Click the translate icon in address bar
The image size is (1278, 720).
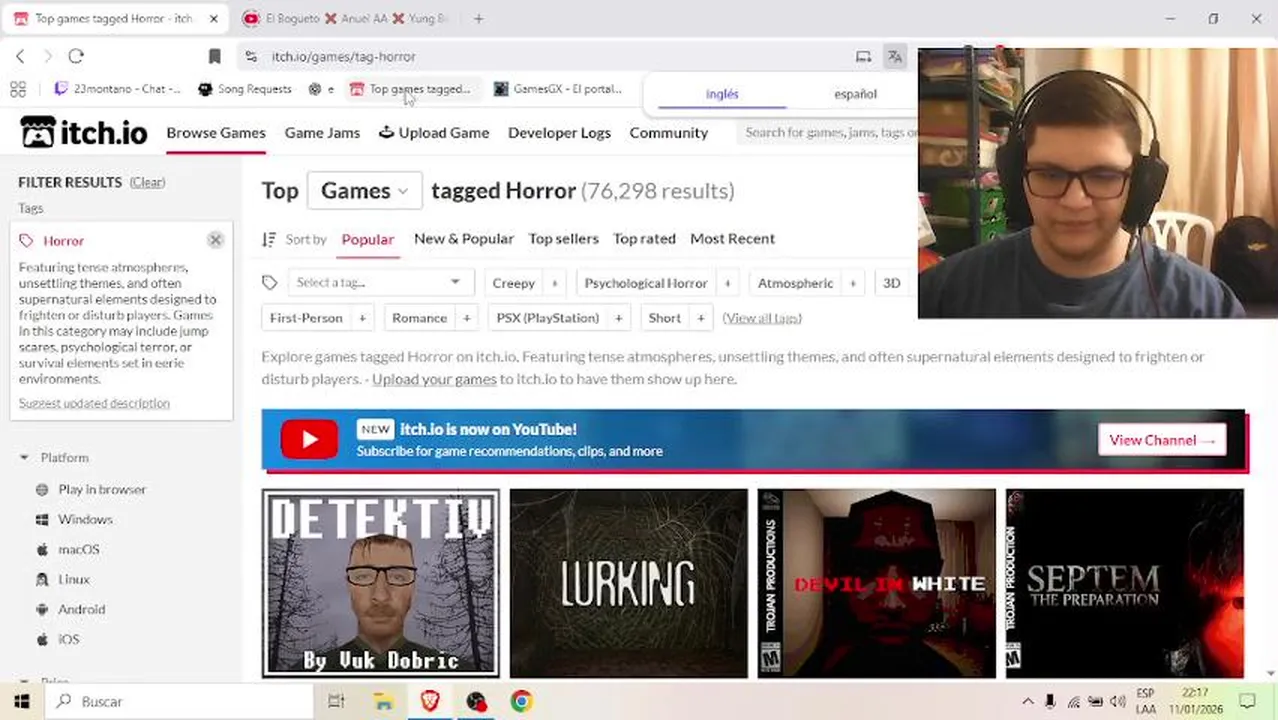(x=895, y=57)
